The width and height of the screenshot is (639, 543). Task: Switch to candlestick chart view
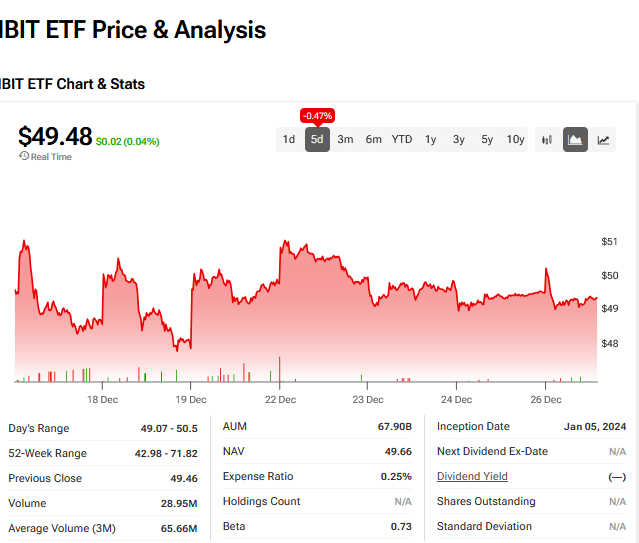[546, 140]
